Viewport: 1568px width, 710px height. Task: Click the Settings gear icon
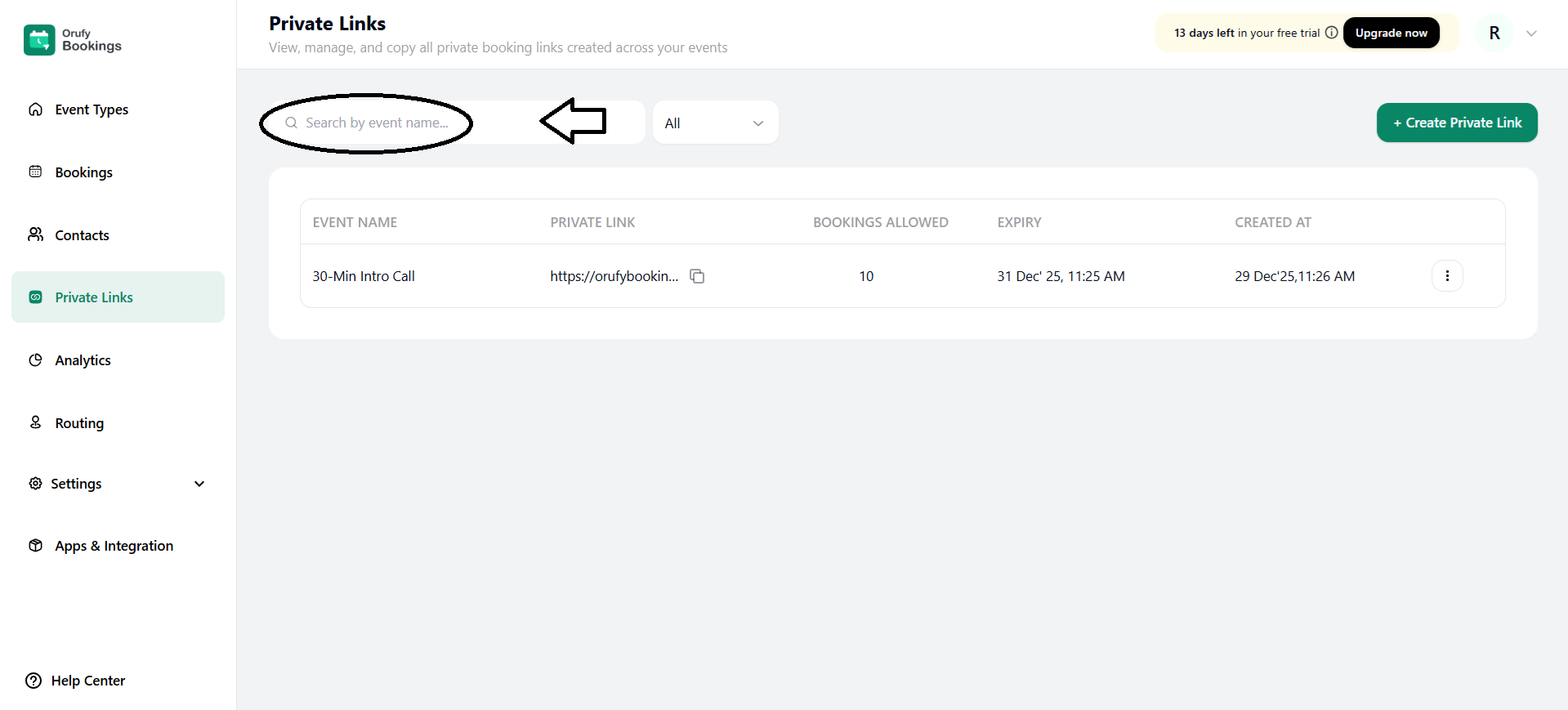[x=35, y=484]
